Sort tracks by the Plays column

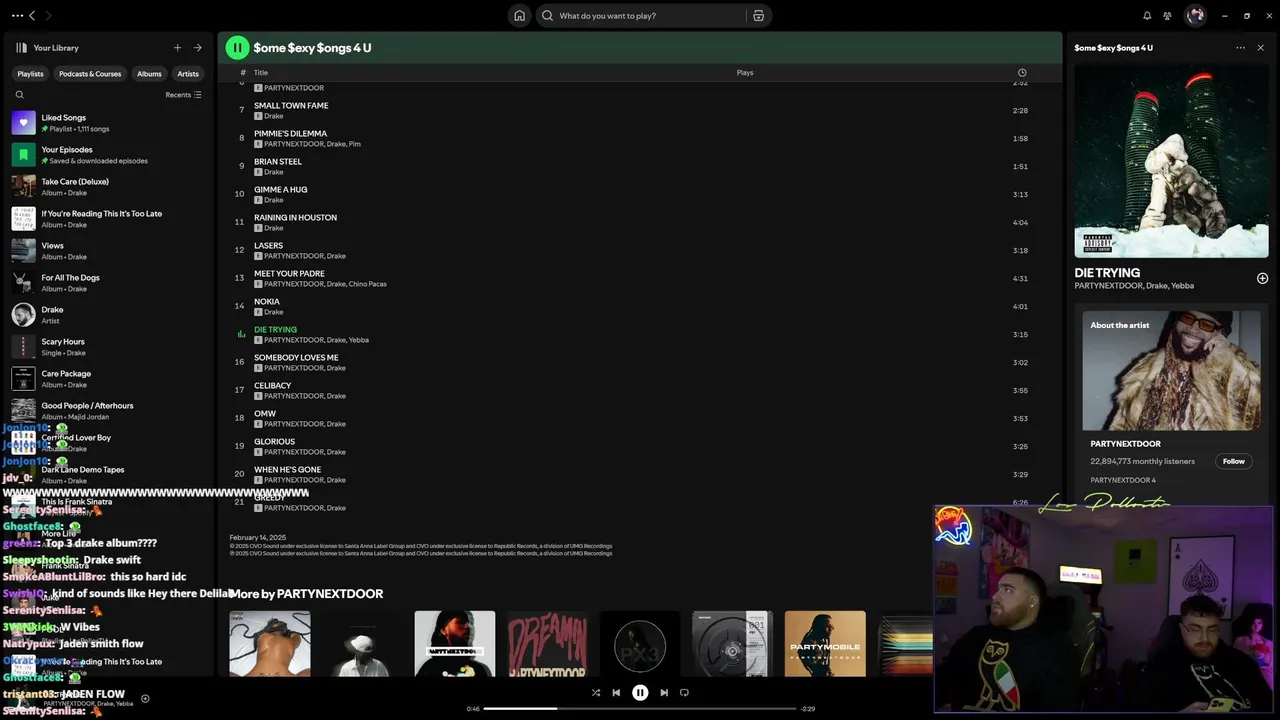(x=745, y=73)
